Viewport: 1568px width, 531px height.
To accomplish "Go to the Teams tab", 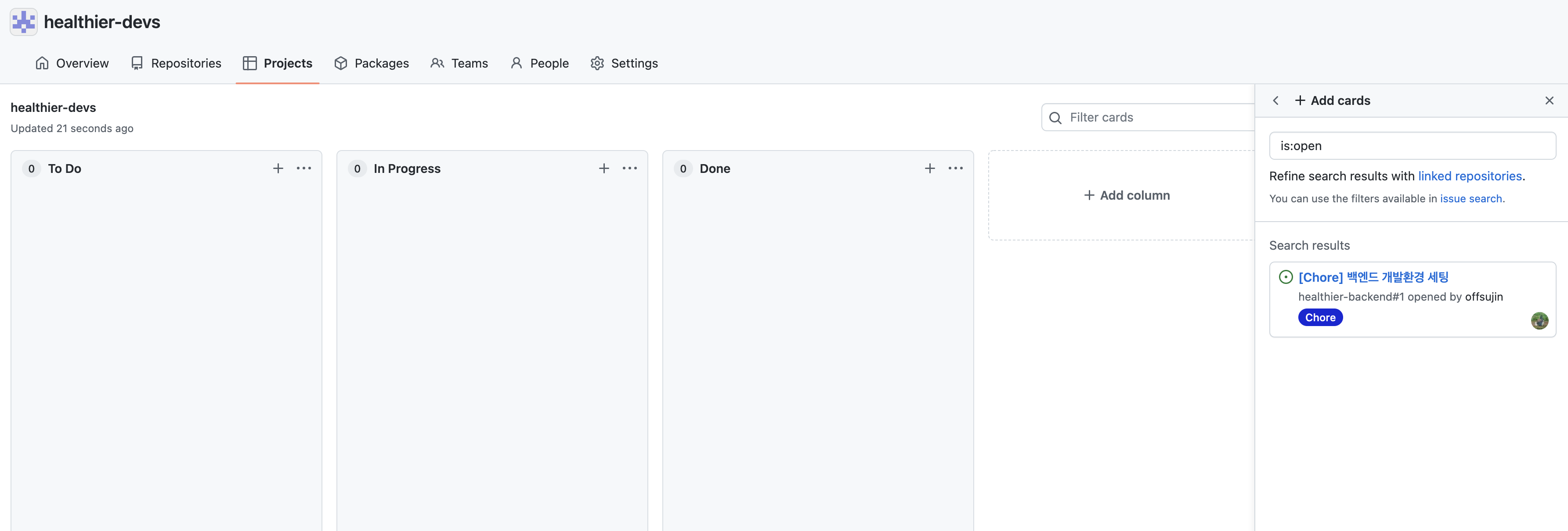I will click(x=459, y=63).
